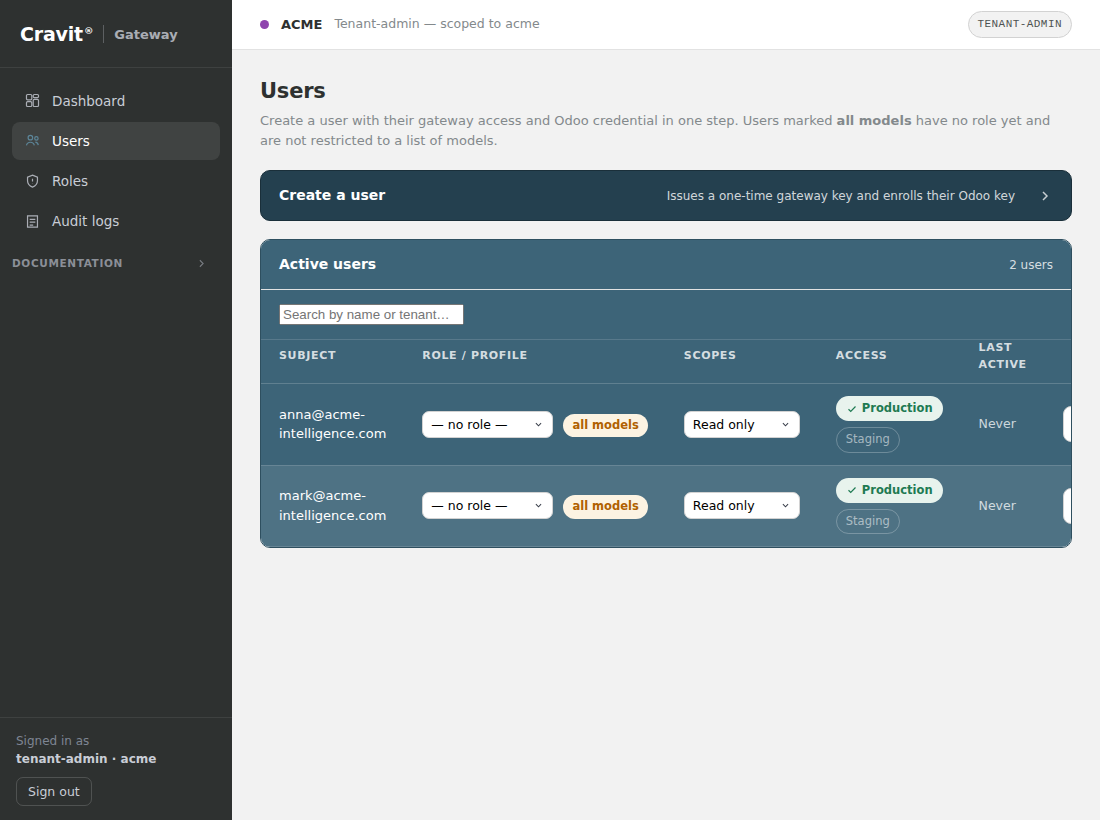The image size is (1100, 820).
Task: Click the Users people icon in sidebar
Action: (x=32, y=140)
